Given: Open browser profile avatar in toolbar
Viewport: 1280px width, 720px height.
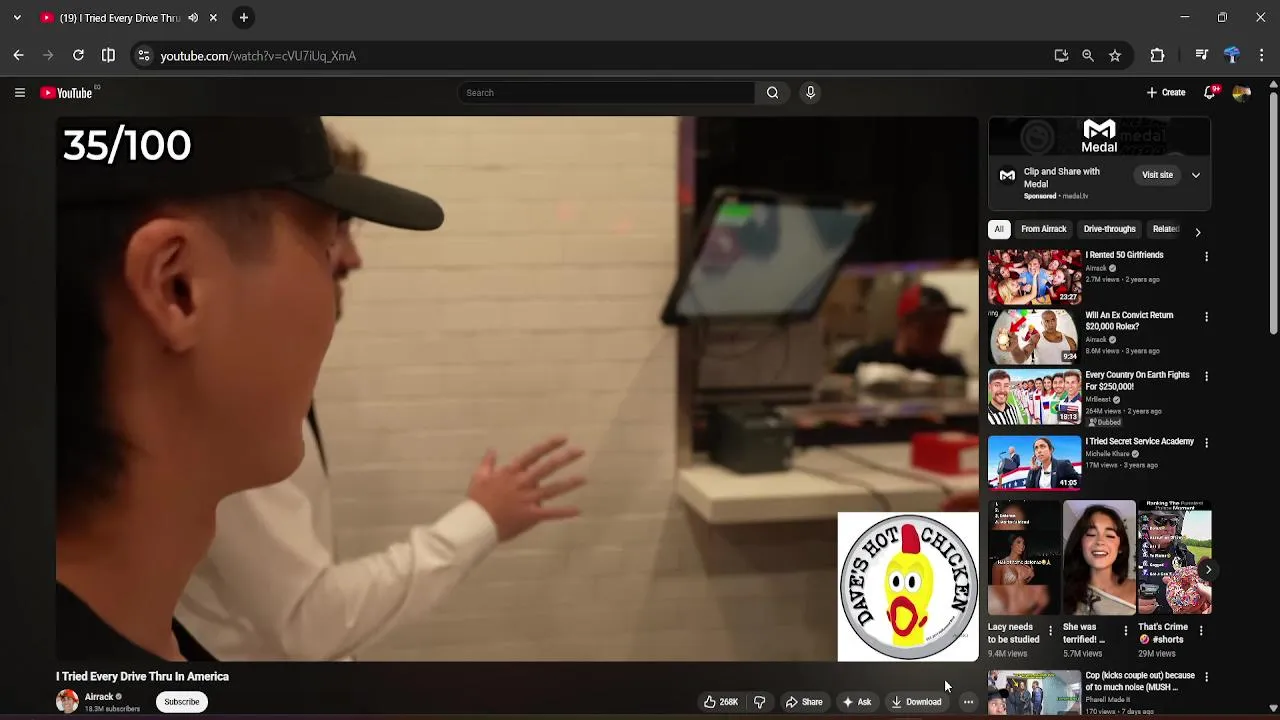Looking at the screenshot, I should click(x=1232, y=56).
